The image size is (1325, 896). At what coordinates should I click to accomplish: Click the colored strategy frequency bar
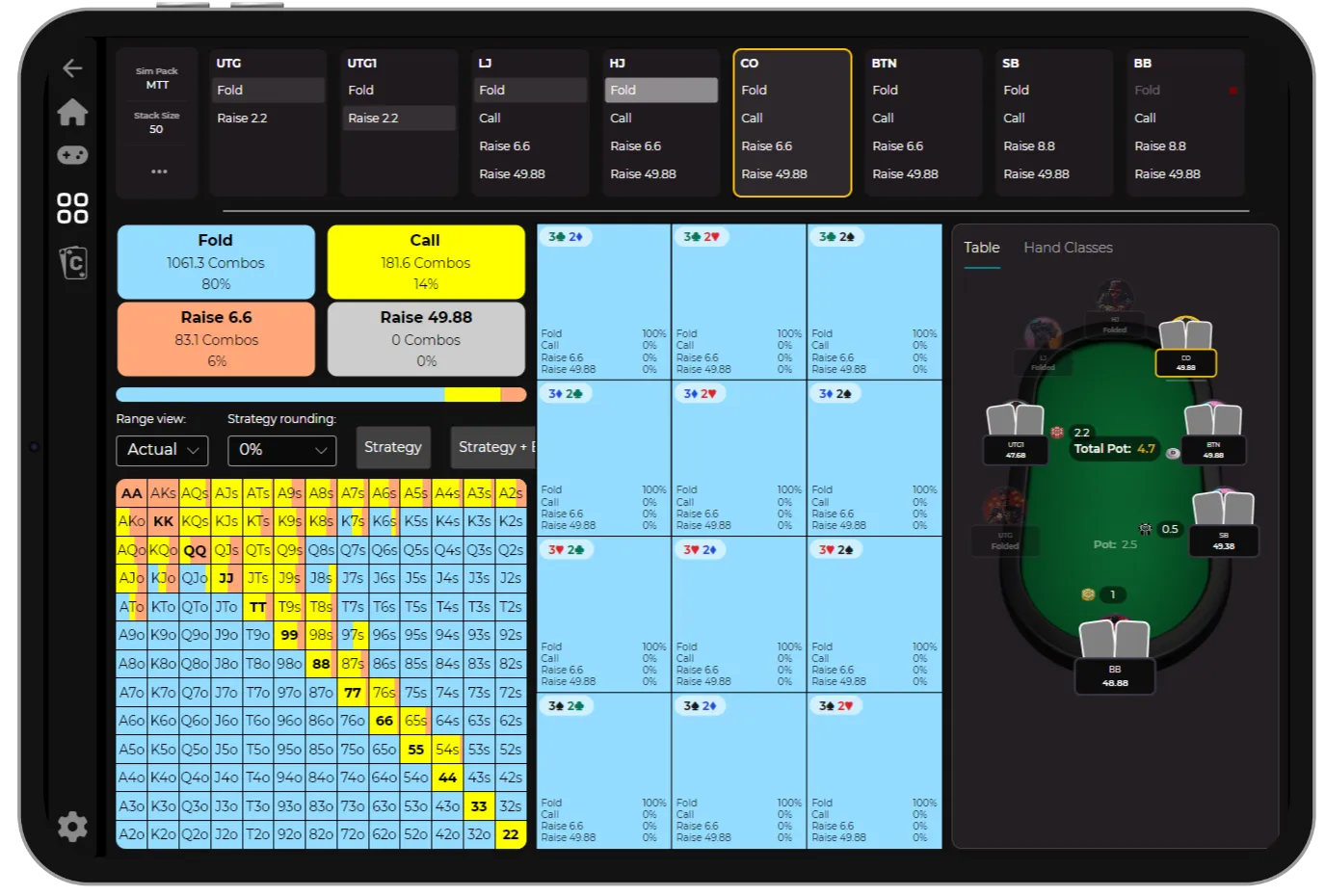[322, 393]
